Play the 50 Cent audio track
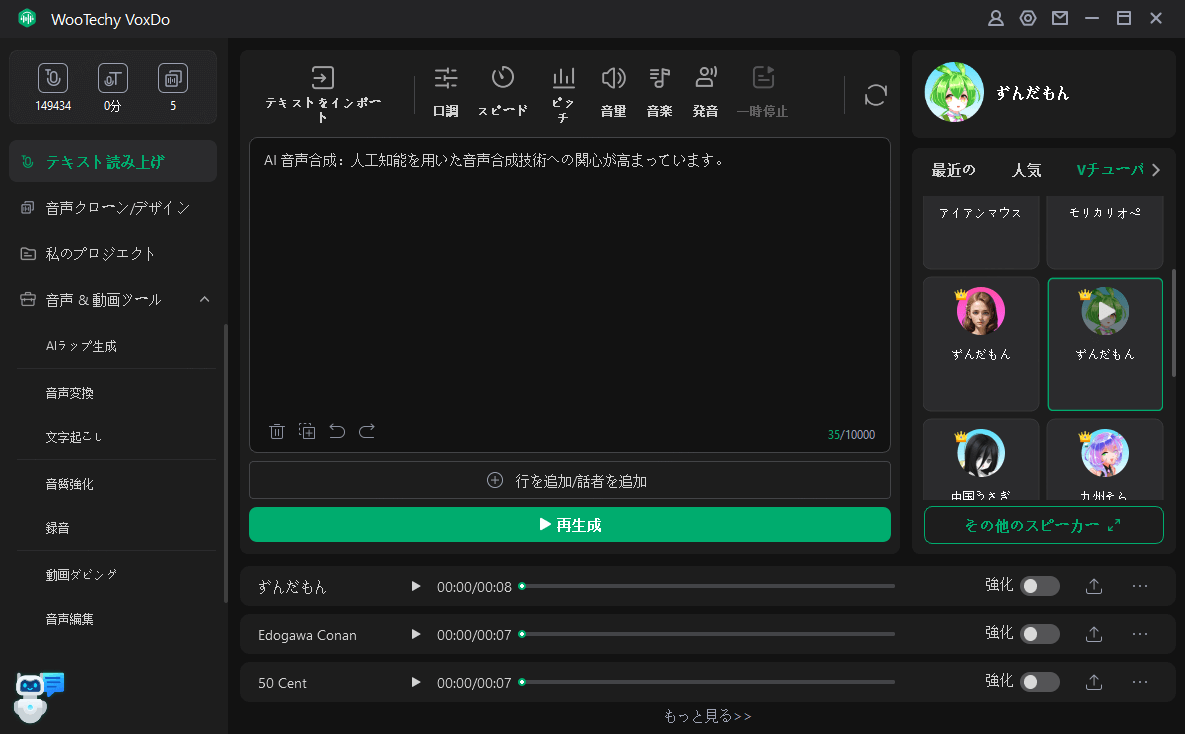 coord(416,682)
